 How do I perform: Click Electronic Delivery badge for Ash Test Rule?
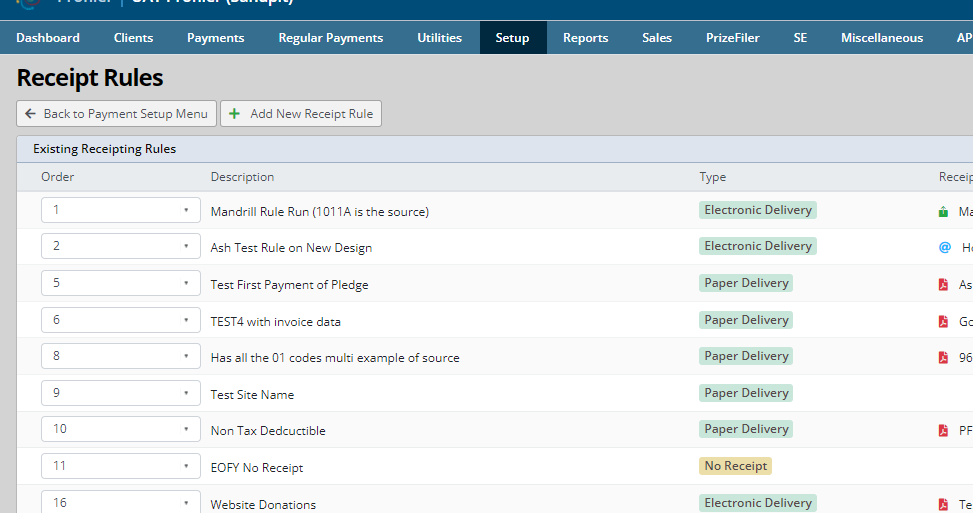coord(758,246)
